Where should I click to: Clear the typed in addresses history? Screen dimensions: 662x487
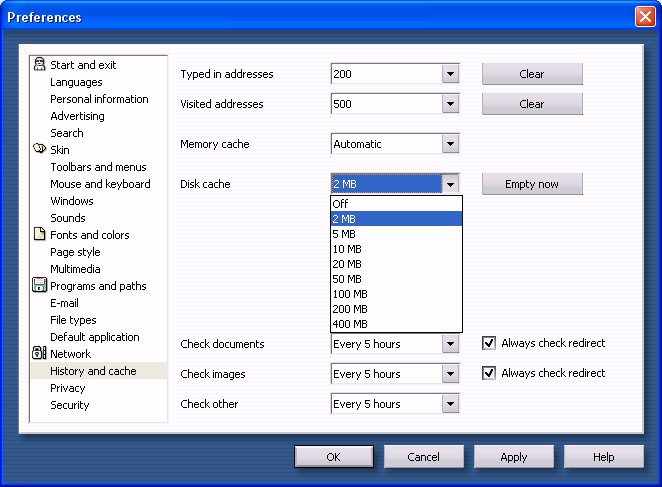(x=532, y=74)
